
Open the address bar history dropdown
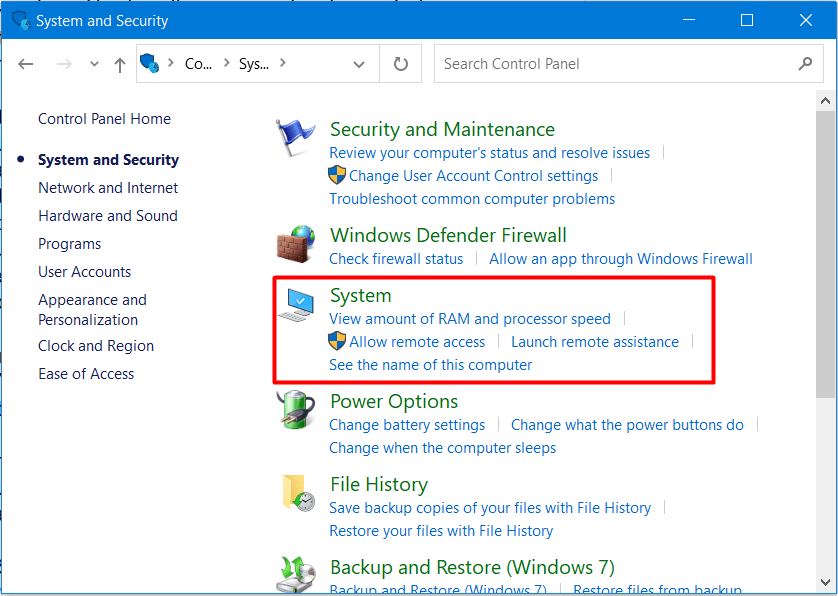359,65
